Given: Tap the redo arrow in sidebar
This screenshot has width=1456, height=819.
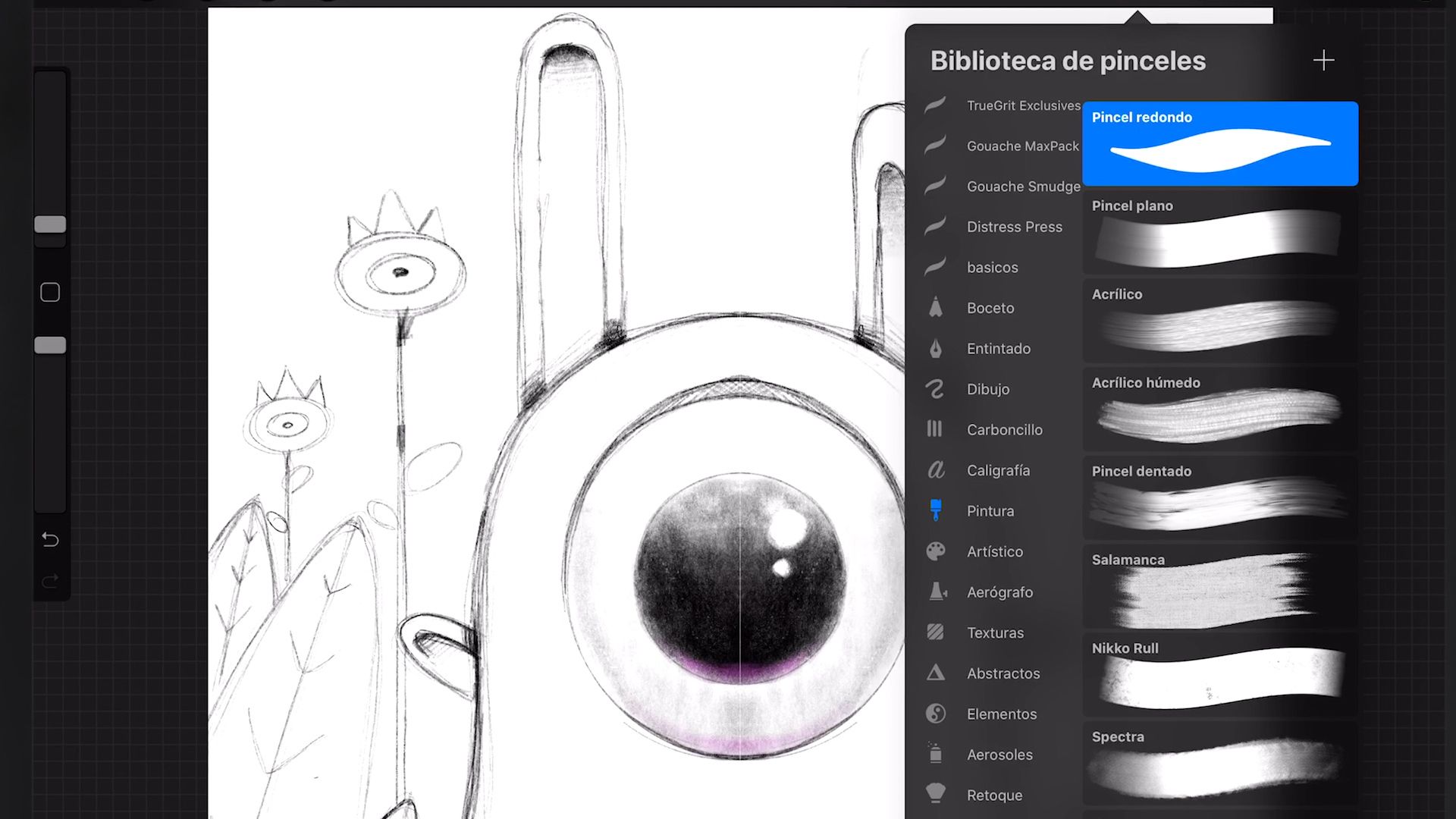Looking at the screenshot, I should 50,582.
